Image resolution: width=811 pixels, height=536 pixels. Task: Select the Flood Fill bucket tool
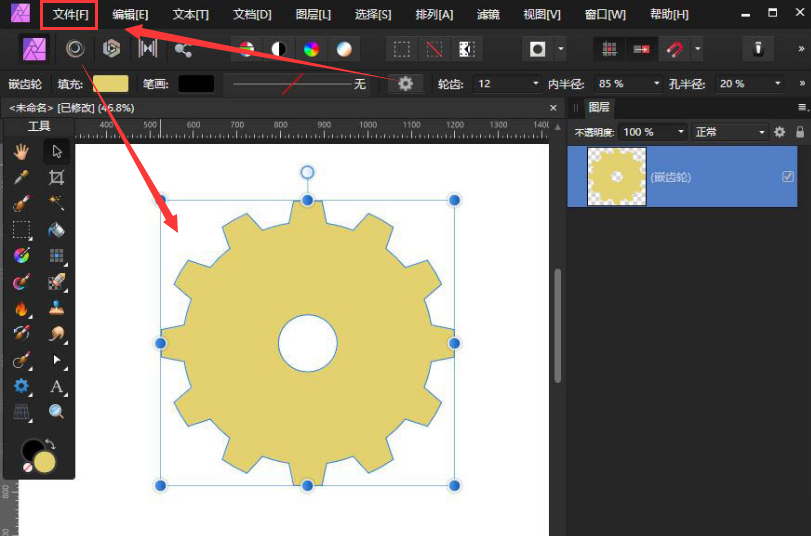pyautogui.click(x=57, y=229)
